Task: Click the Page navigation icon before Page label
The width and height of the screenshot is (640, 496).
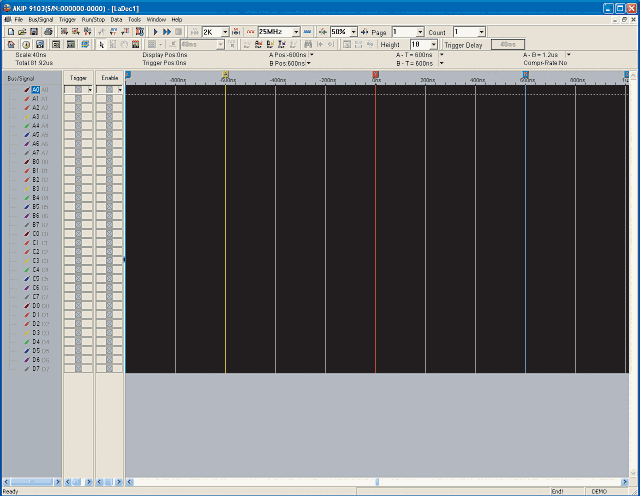Action: coord(362,32)
